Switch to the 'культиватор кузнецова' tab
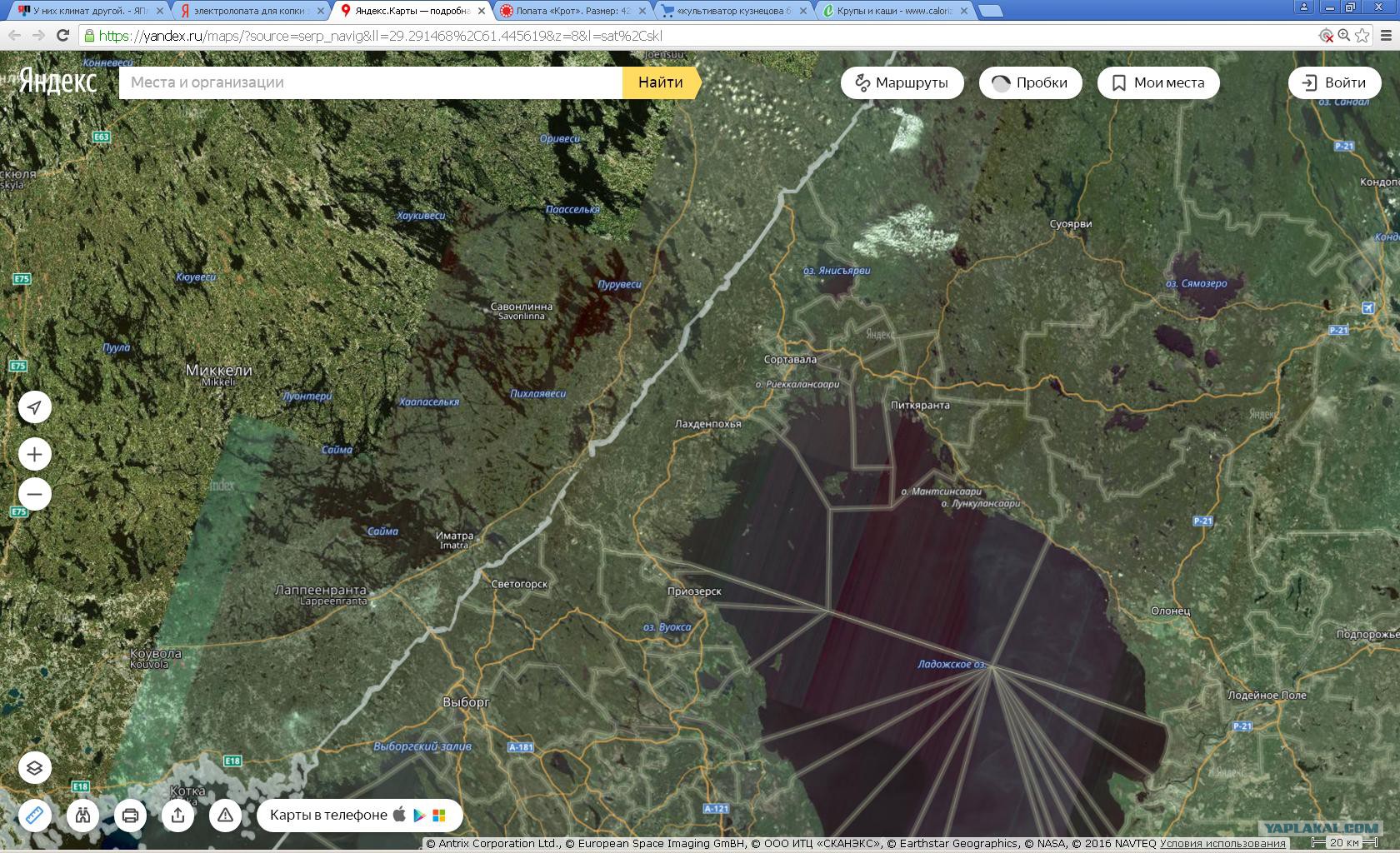The width and height of the screenshot is (1400, 853). (732, 11)
